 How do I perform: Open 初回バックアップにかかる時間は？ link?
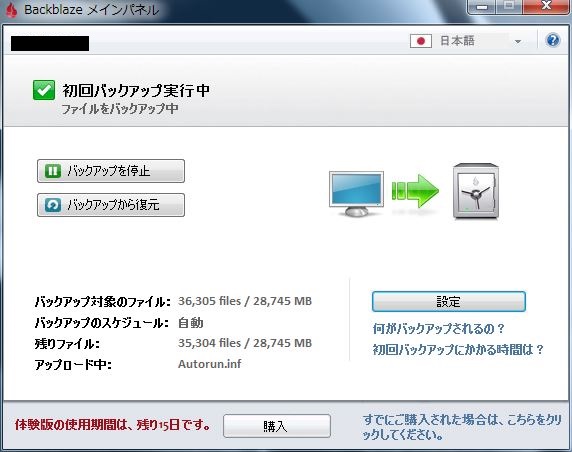(458, 349)
